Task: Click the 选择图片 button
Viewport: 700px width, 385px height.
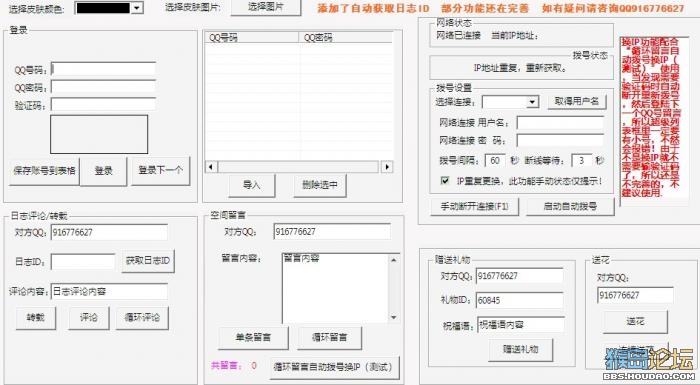Action: coord(266,7)
